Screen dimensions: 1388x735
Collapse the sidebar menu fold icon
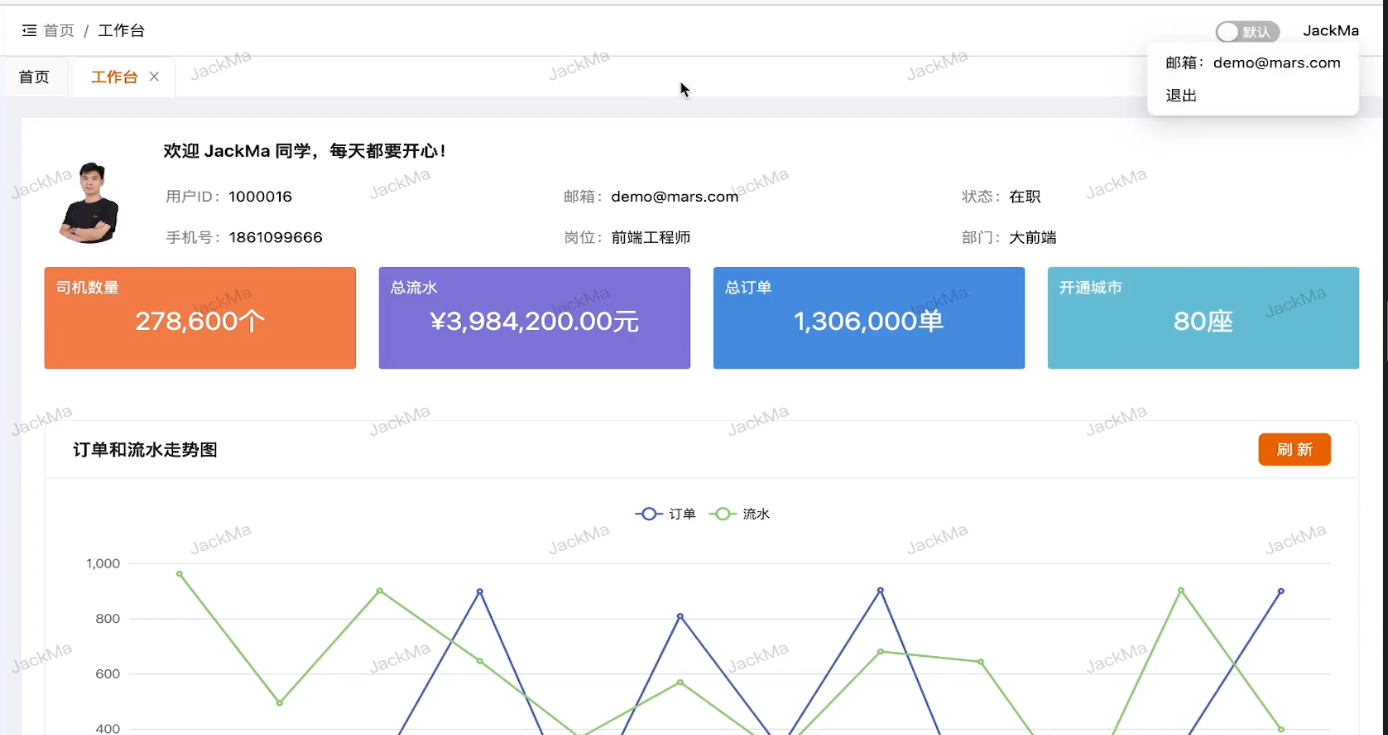pyautogui.click(x=29, y=31)
